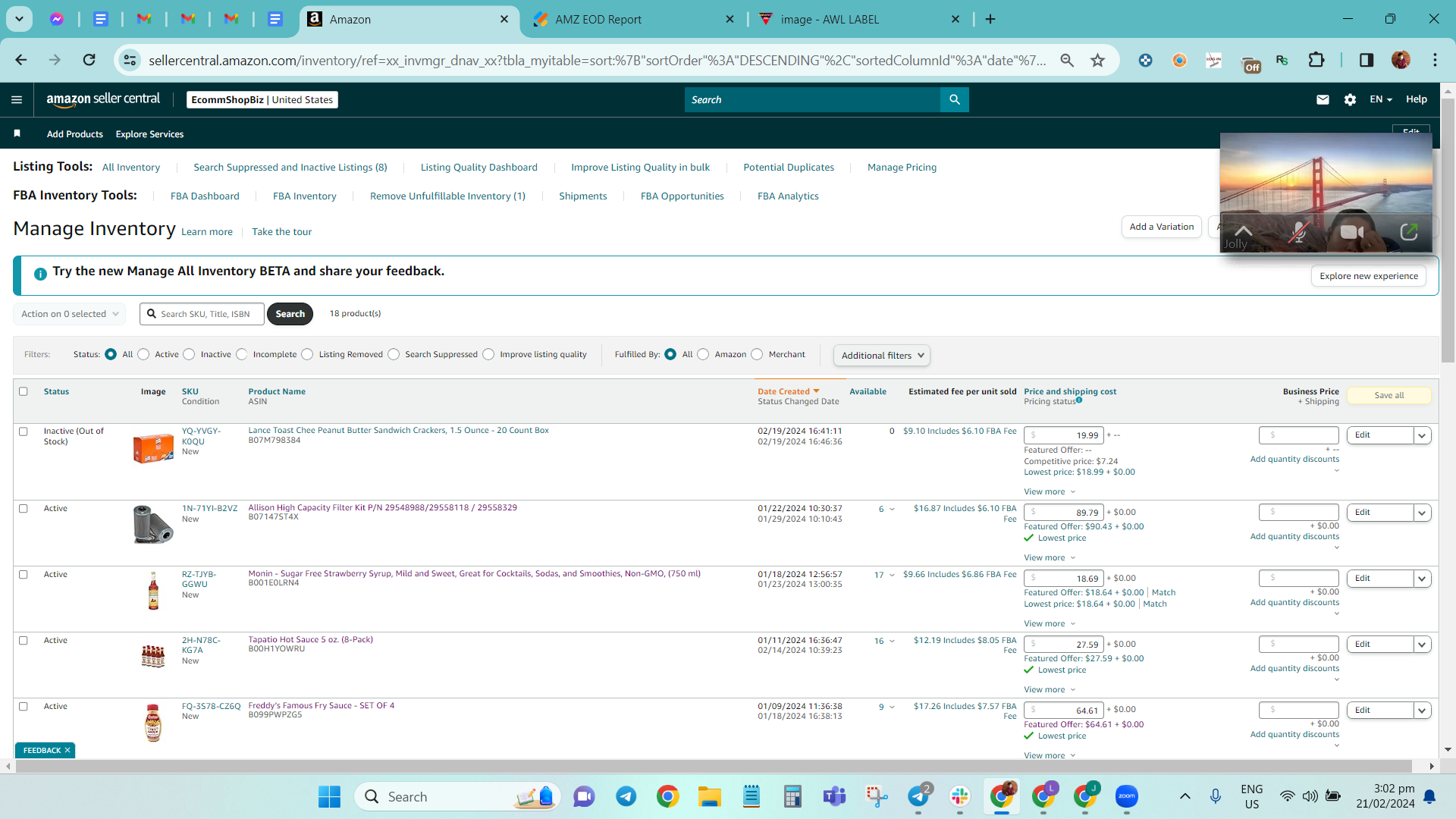Switch to the AMZ EOD Report tab

pyautogui.click(x=635, y=20)
